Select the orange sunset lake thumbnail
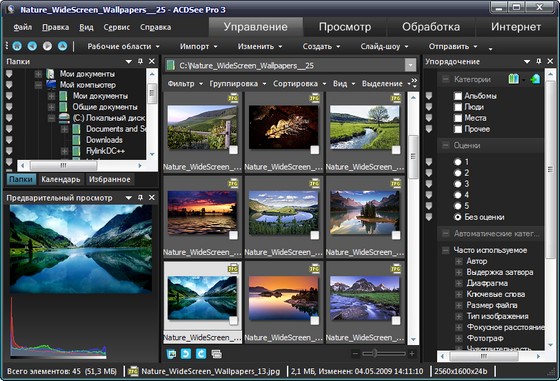This screenshot has height=381, width=560. pyautogui.click(x=284, y=298)
